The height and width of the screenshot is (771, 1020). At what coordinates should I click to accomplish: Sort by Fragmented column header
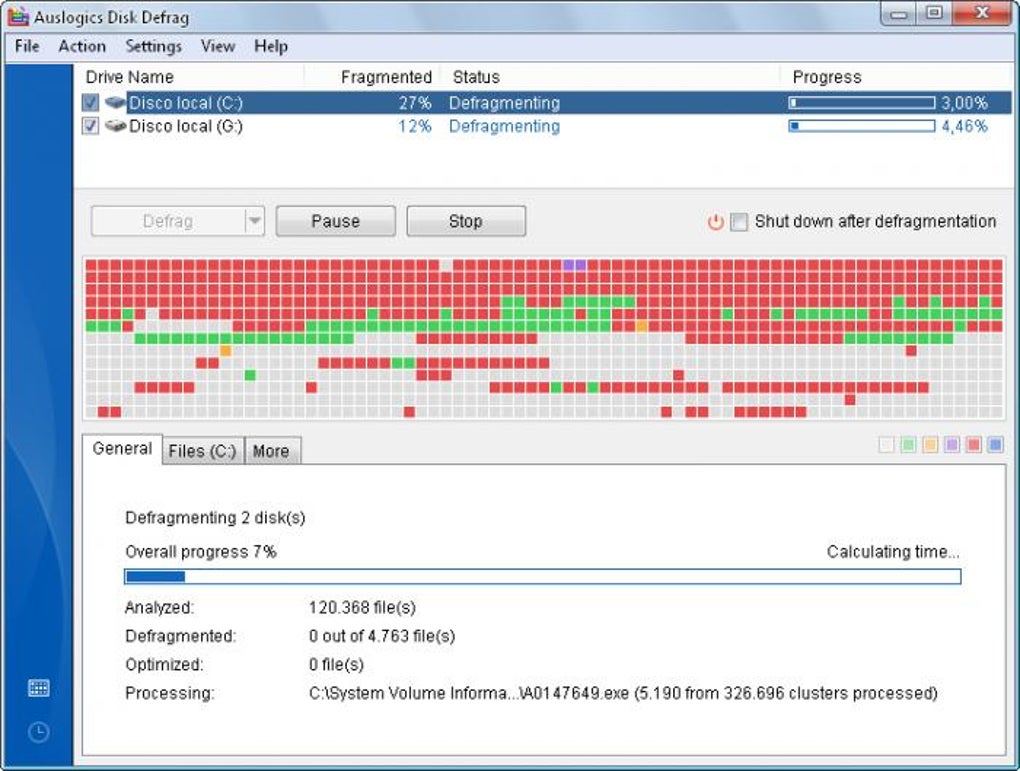(386, 77)
